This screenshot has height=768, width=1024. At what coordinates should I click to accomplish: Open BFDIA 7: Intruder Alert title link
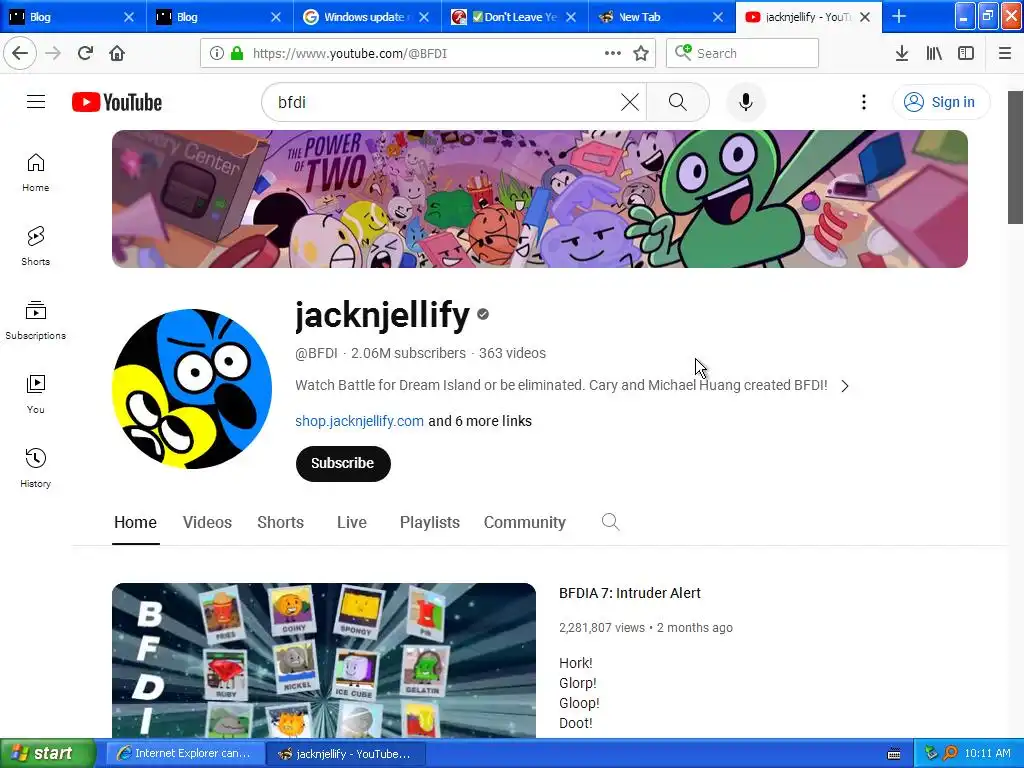click(x=630, y=593)
